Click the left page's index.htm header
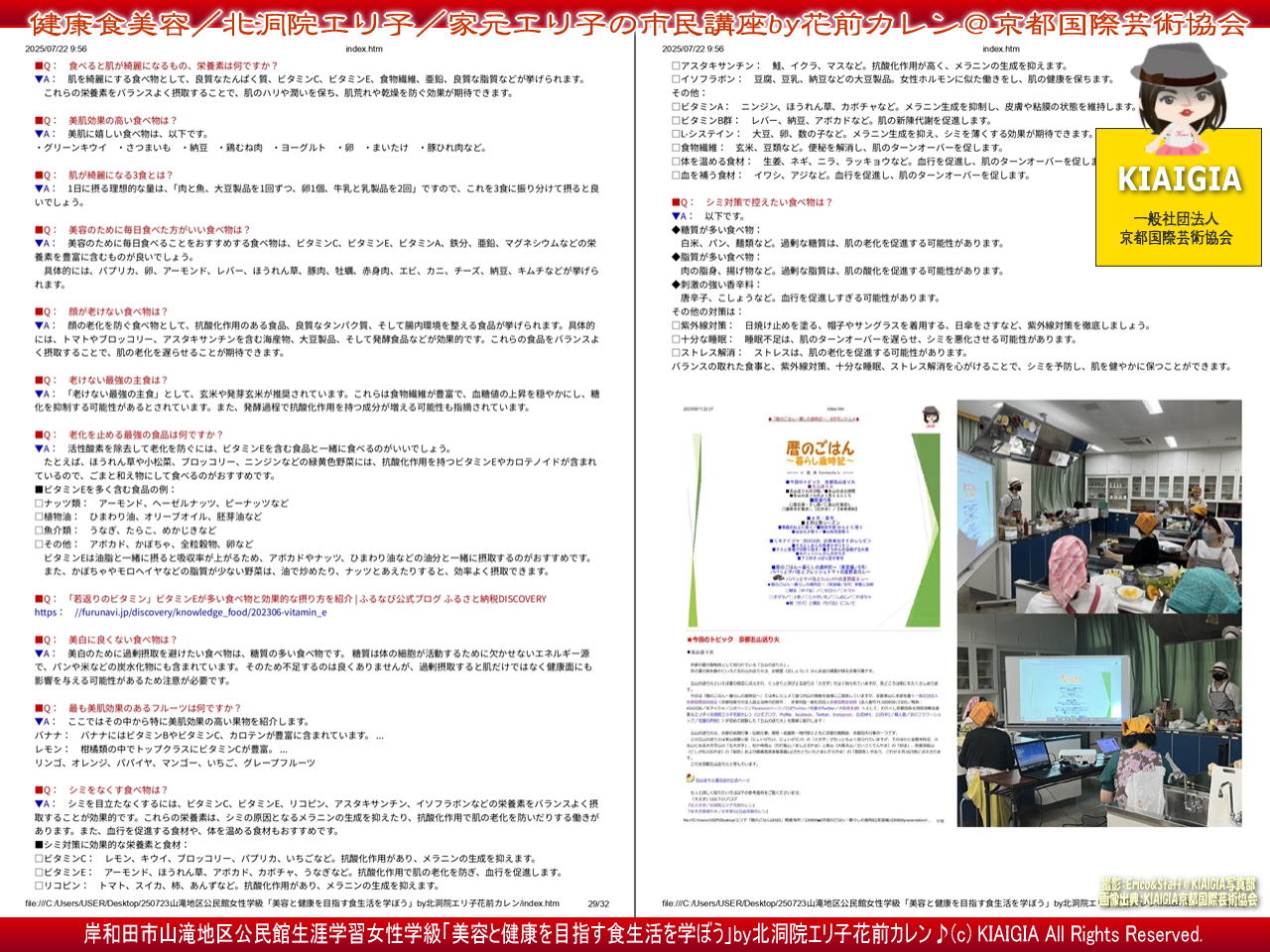The width and height of the screenshot is (1270, 952). (364, 49)
